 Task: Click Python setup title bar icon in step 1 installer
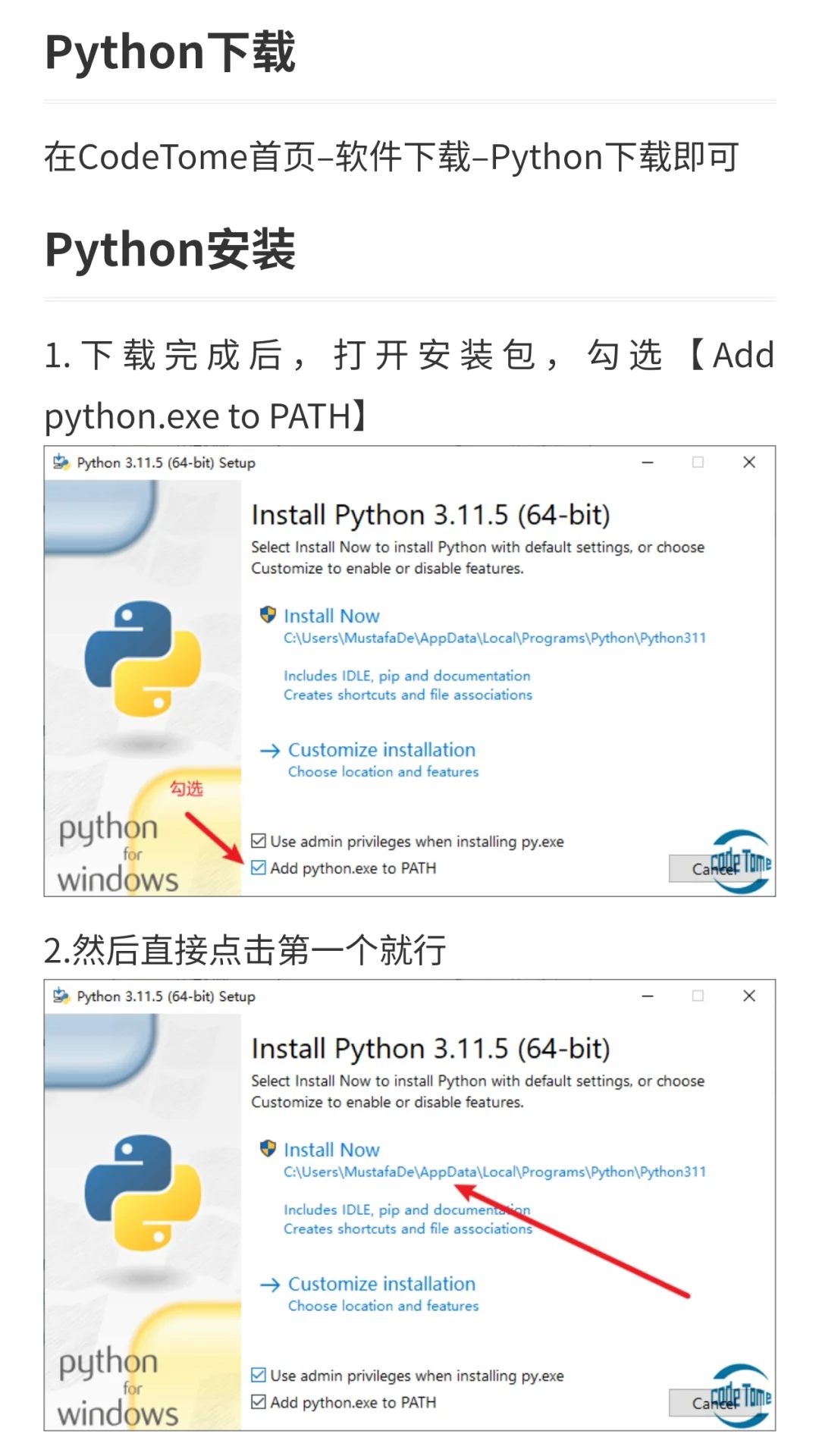coord(61,462)
